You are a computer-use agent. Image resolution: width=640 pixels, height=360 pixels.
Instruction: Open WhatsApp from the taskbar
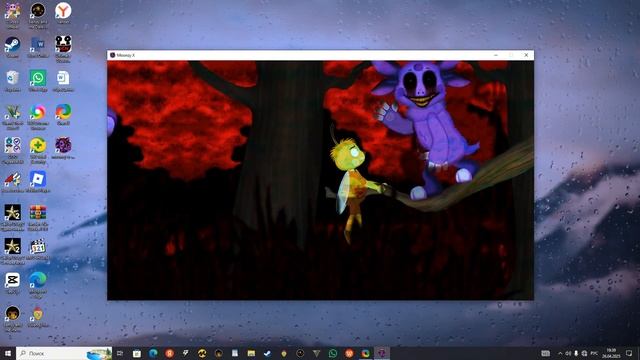(333, 353)
